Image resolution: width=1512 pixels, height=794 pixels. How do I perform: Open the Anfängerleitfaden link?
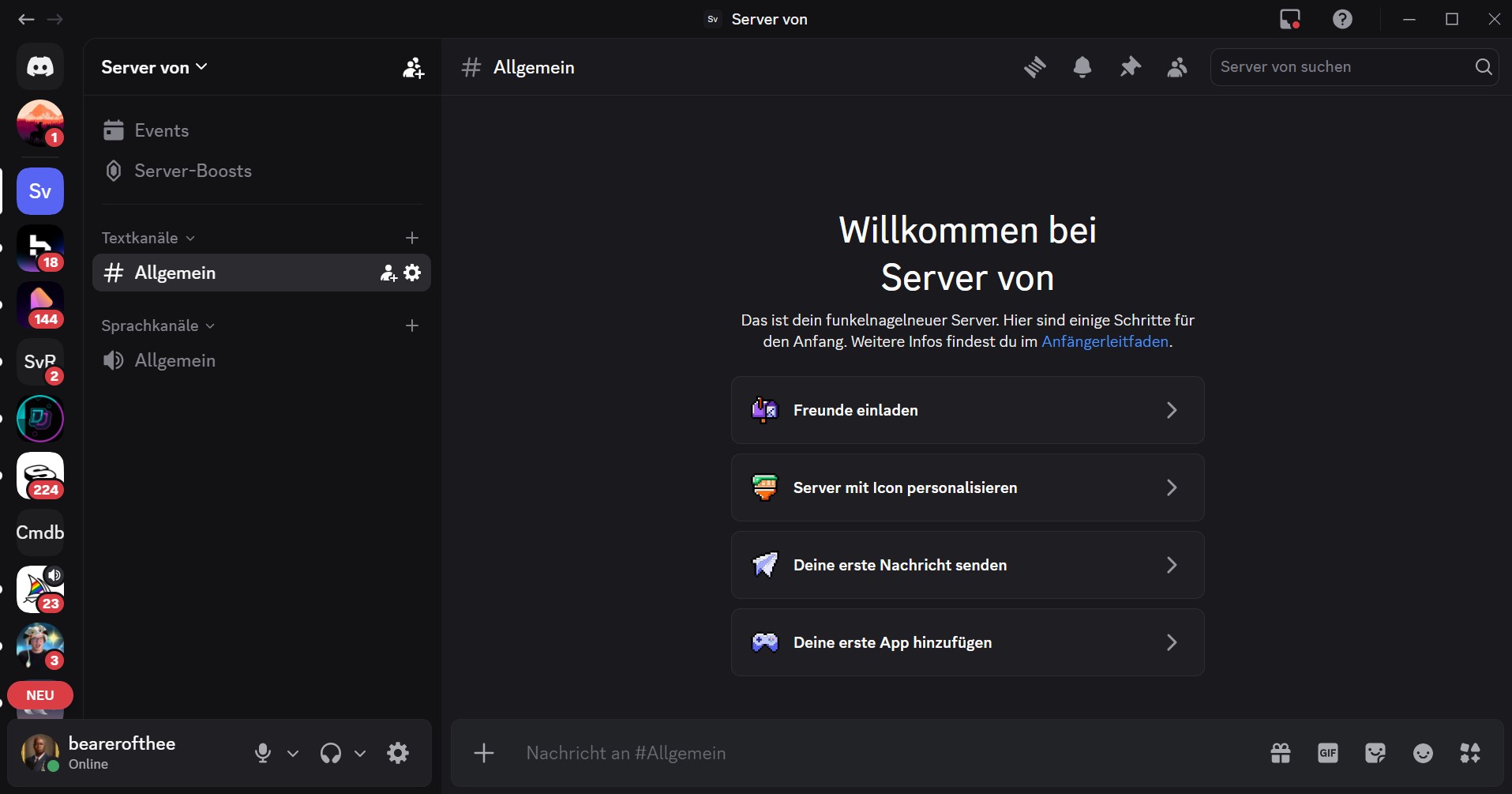coord(1105,341)
